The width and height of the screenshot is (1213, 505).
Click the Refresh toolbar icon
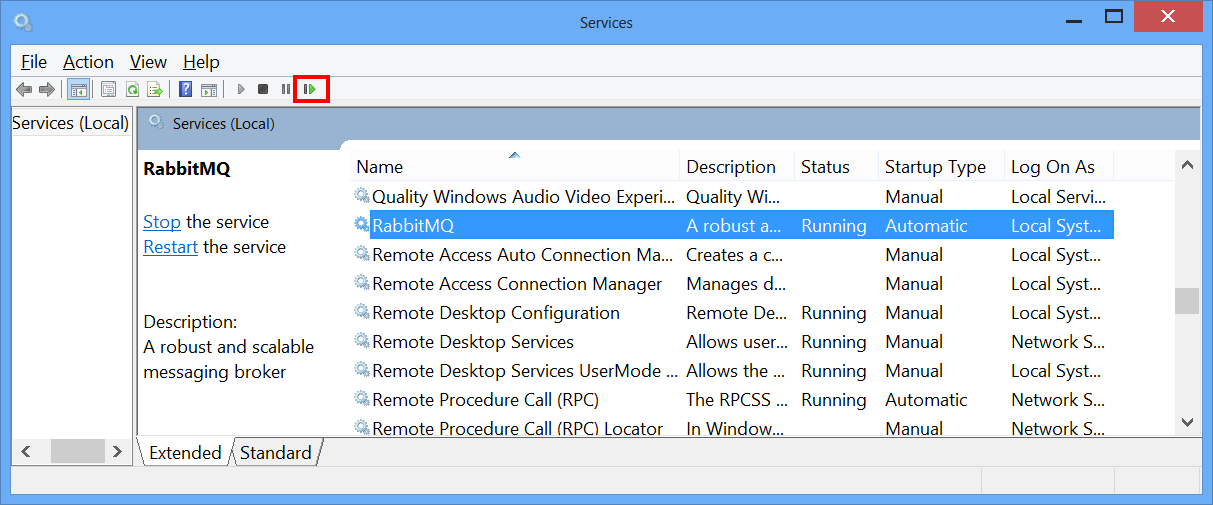(131, 90)
